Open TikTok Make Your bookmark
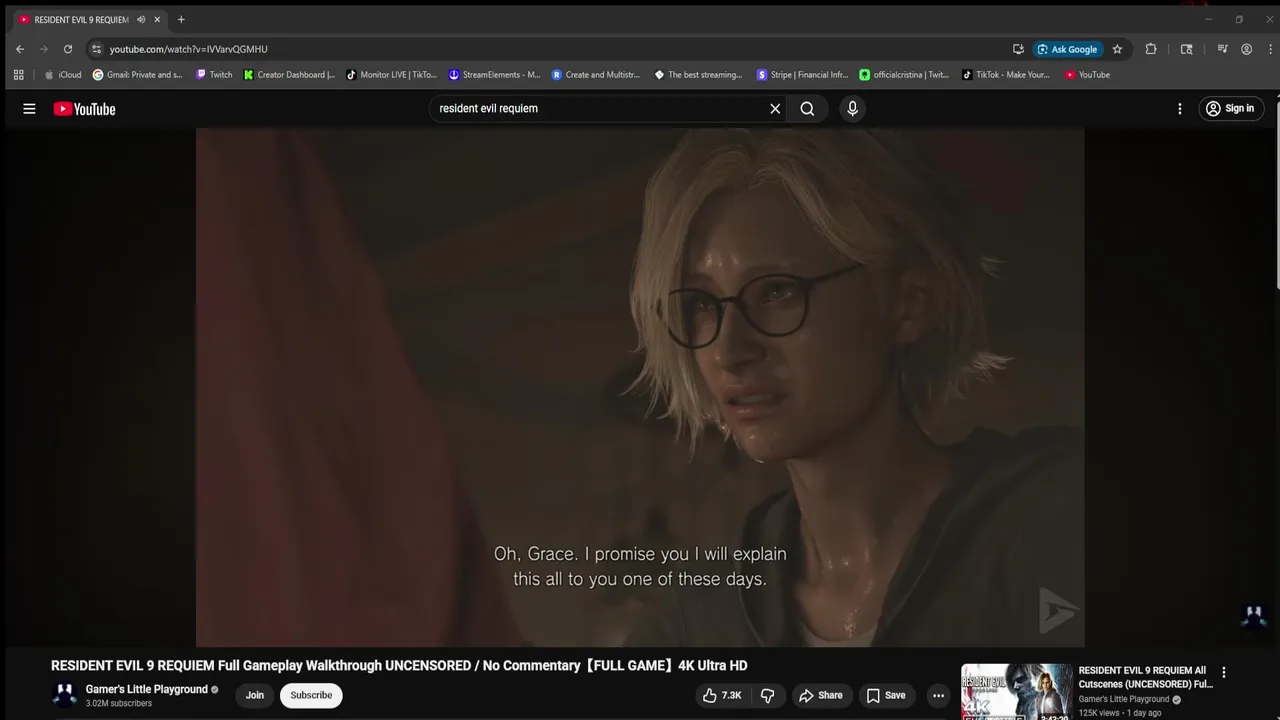The image size is (1280, 720). [1006, 75]
